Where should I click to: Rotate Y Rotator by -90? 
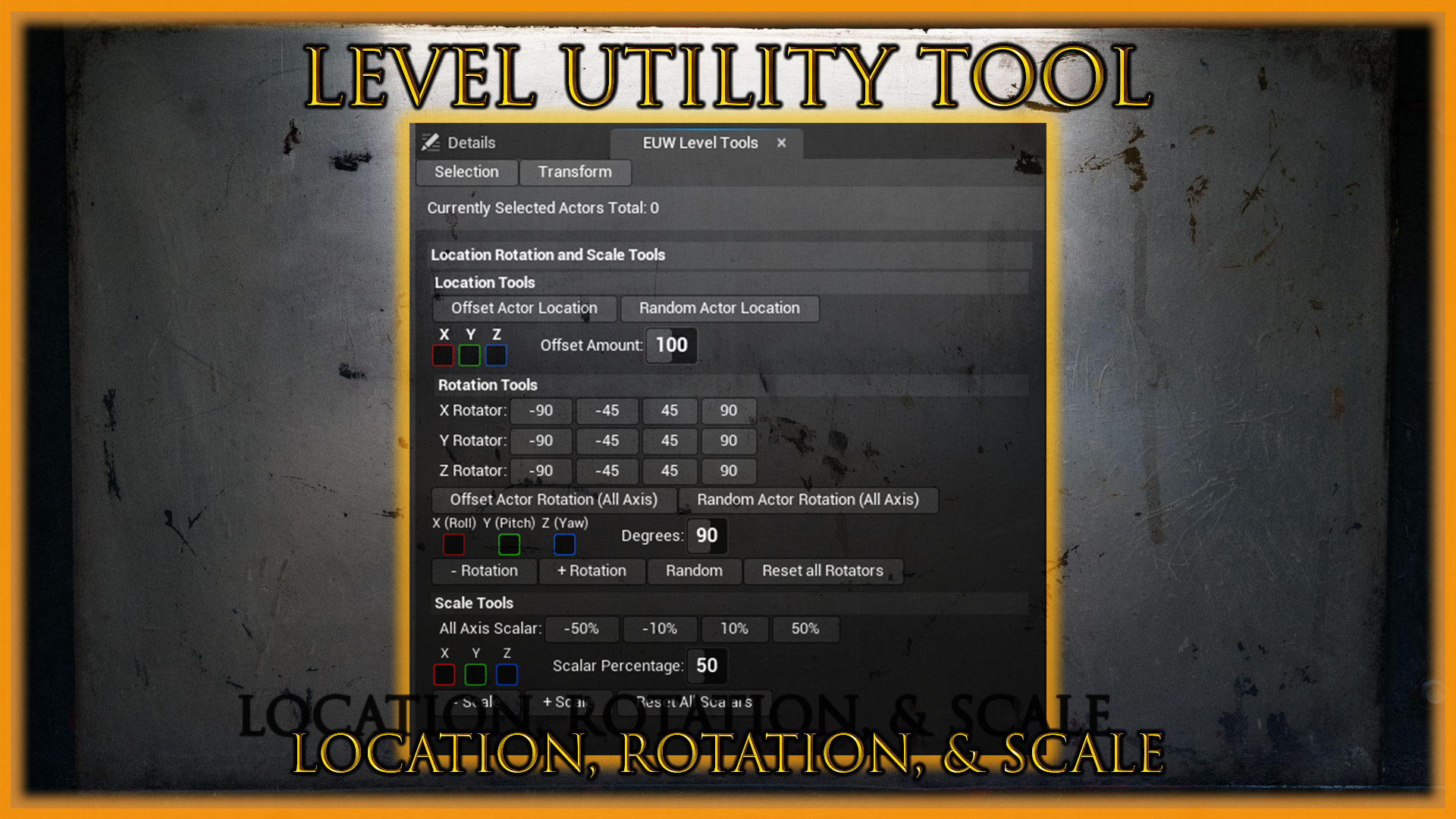click(x=541, y=441)
